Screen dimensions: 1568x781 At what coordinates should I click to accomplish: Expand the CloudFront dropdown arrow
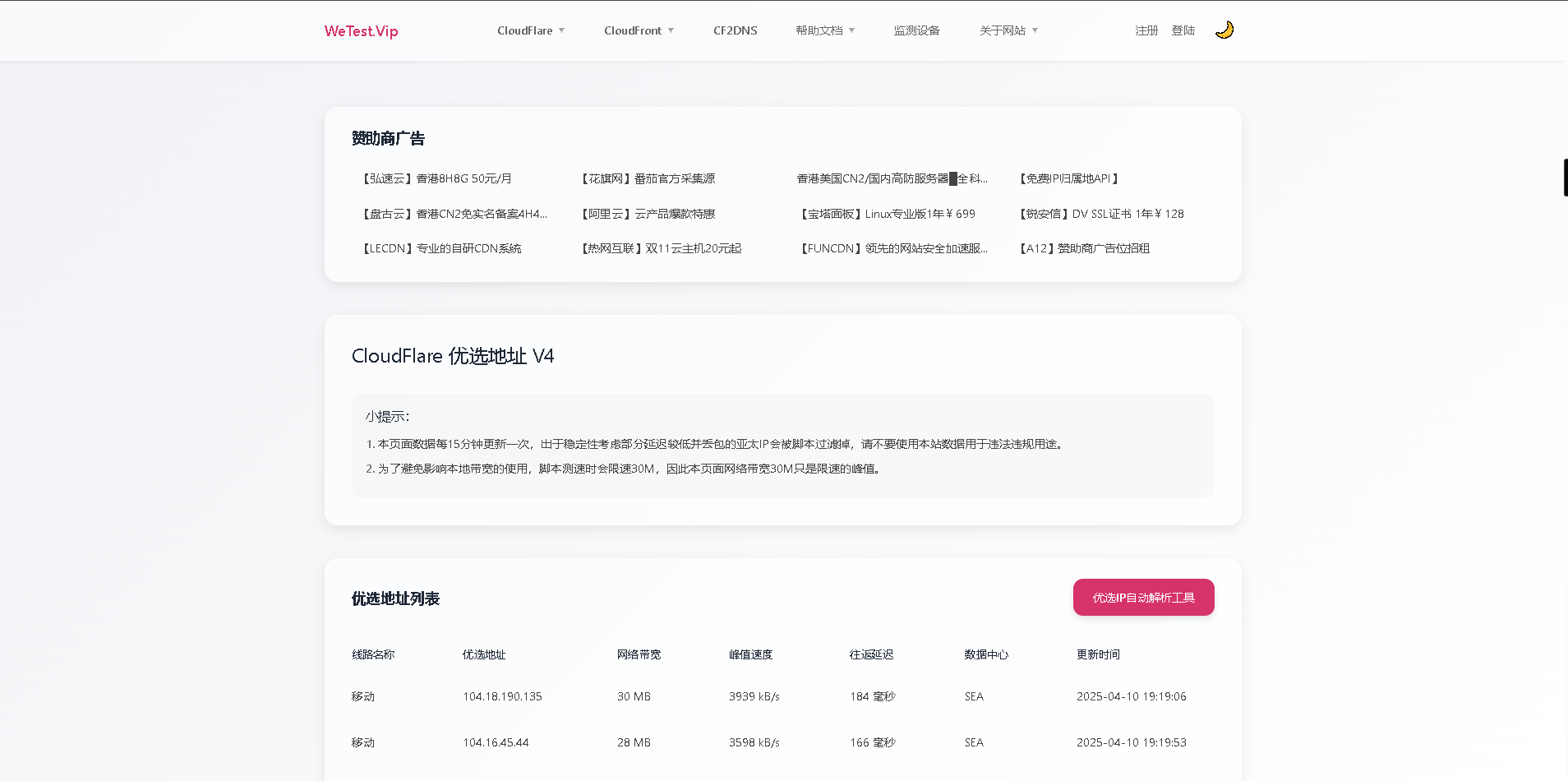coord(671,30)
